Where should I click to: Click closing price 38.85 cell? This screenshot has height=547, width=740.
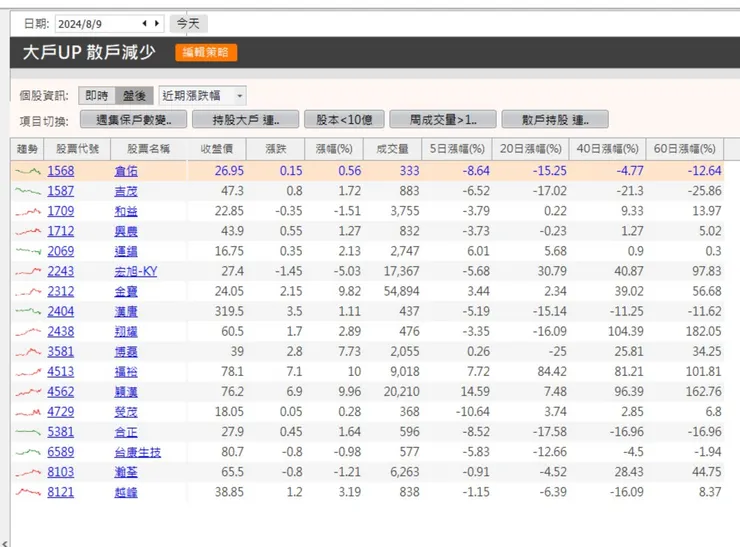[229, 492]
